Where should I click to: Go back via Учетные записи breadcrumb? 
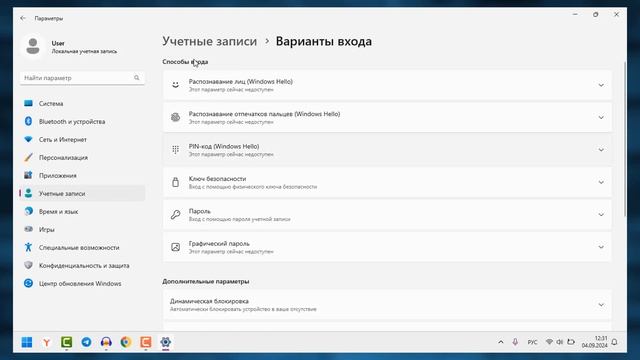pyautogui.click(x=209, y=41)
